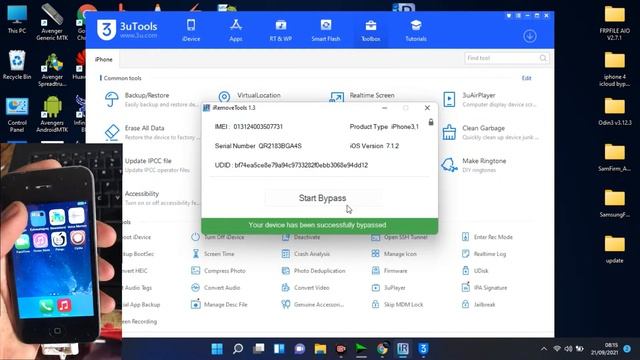Open the Clean Garbage tool
Viewport: 640px width, 360px height.
tap(490, 132)
